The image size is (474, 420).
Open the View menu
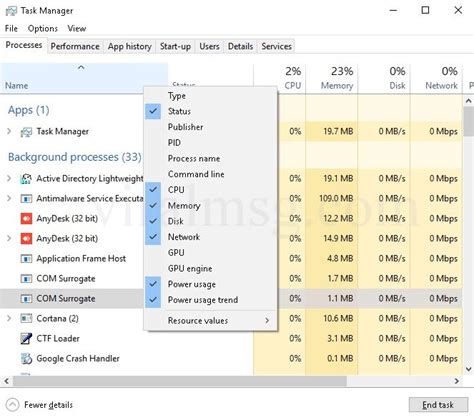pos(77,29)
